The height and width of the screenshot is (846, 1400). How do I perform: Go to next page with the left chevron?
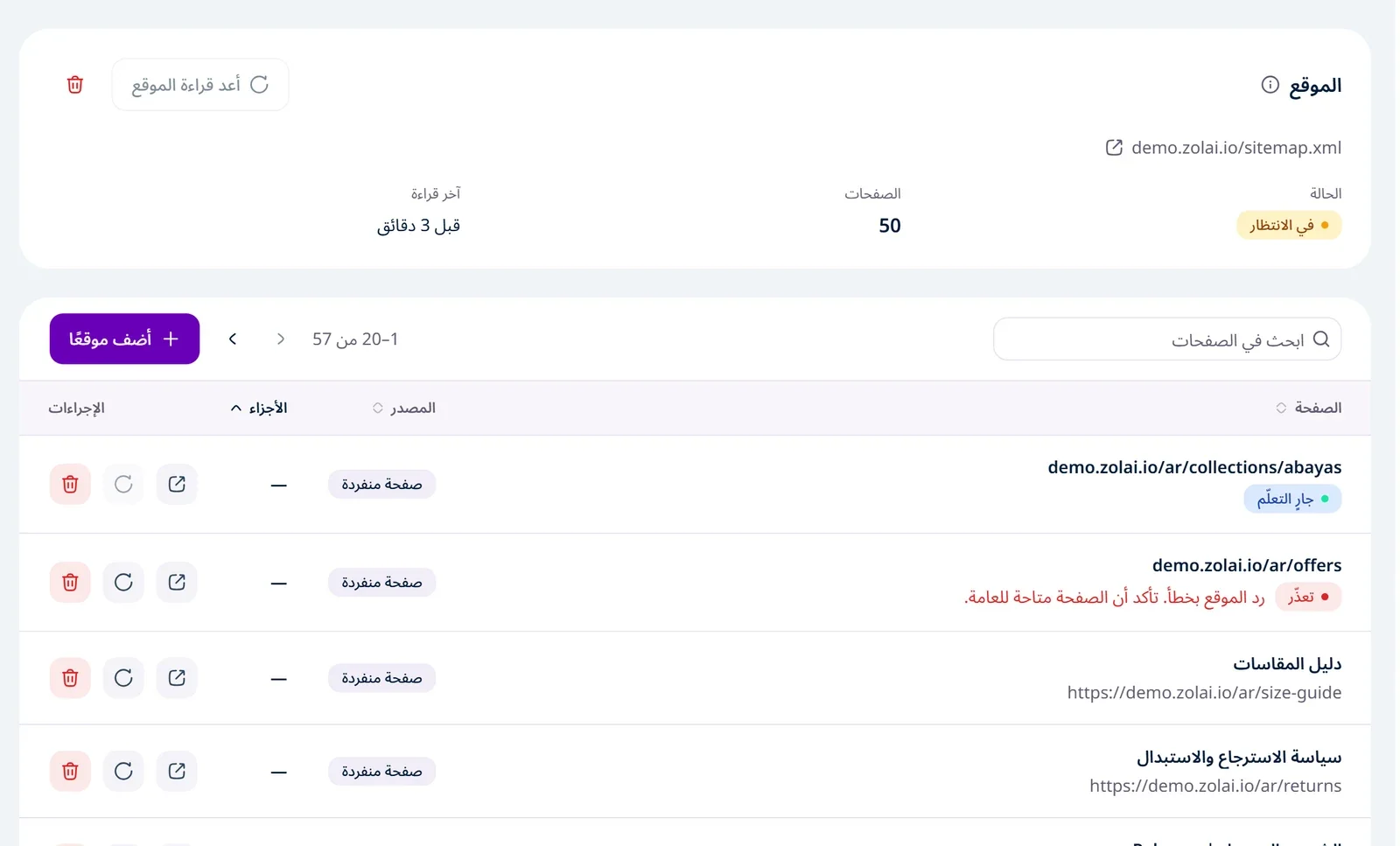(x=233, y=339)
